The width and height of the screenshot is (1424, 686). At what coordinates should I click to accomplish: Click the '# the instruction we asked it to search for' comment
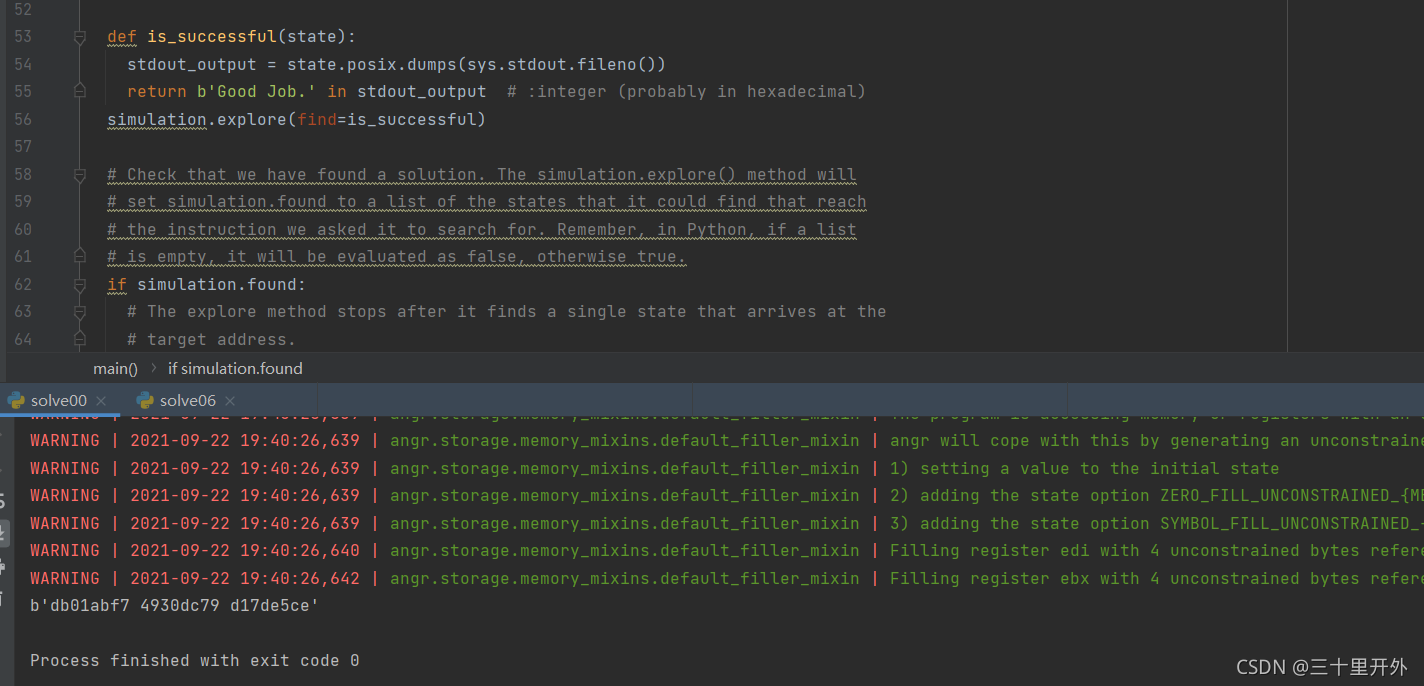[482, 230]
